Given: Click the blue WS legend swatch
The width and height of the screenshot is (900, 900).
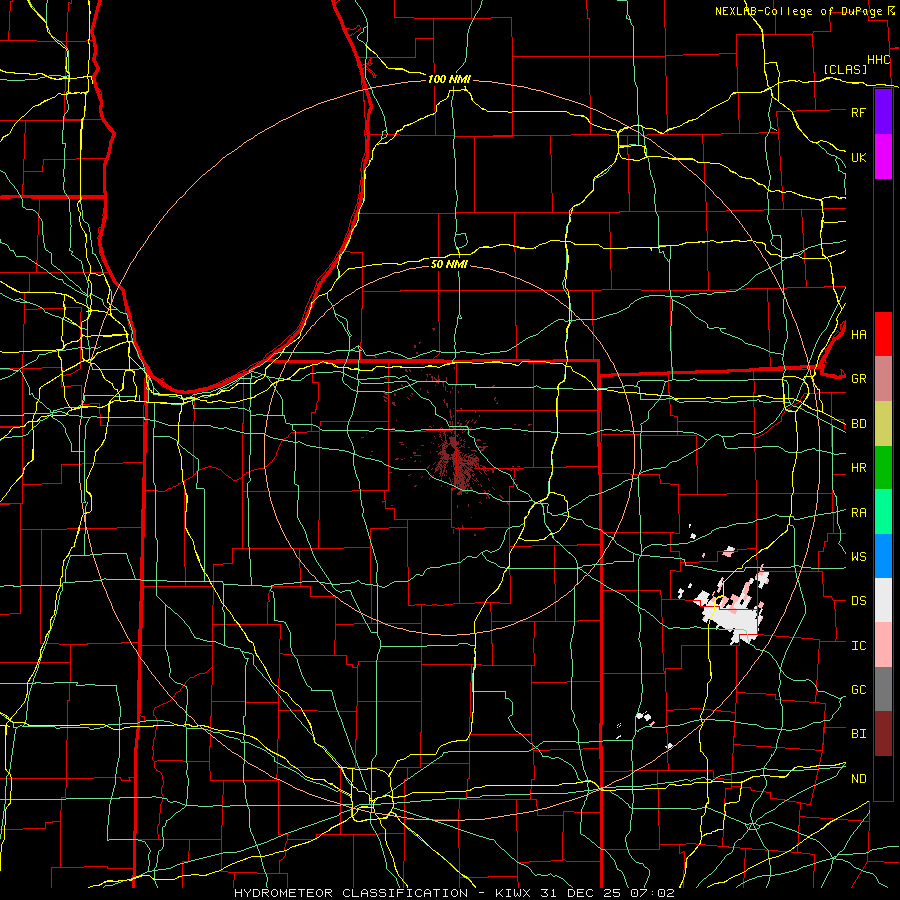Looking at the screenshot, I should coord(883,556).
